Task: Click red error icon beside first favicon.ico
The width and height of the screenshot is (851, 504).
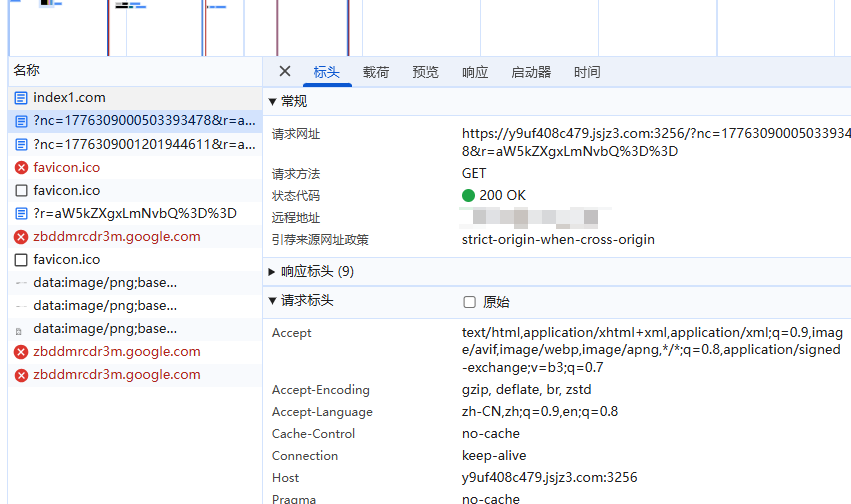Action: 21,167
